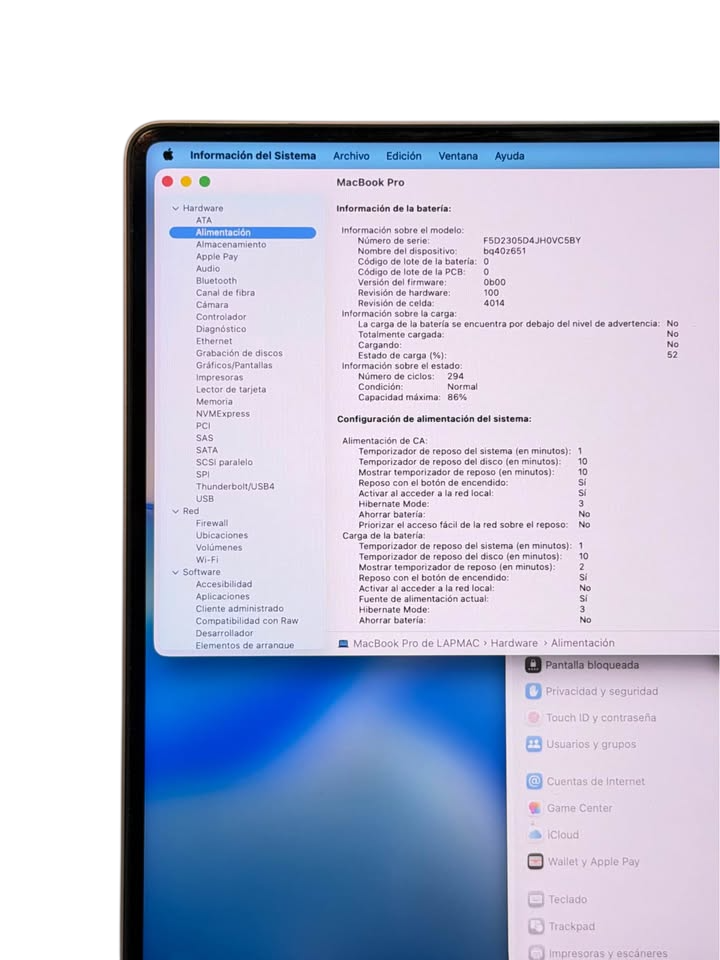Click Hardware in the path bar

514,643
